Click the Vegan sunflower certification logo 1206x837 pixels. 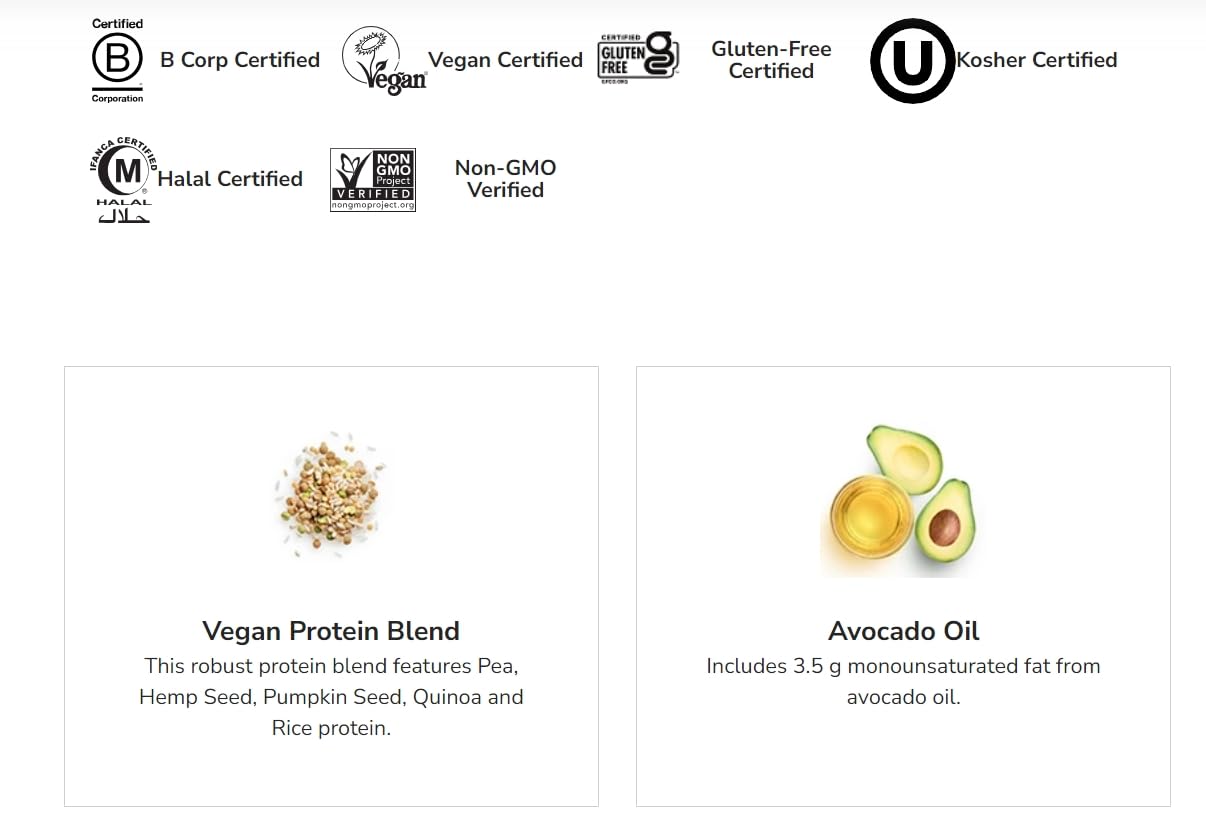[384, 60]
